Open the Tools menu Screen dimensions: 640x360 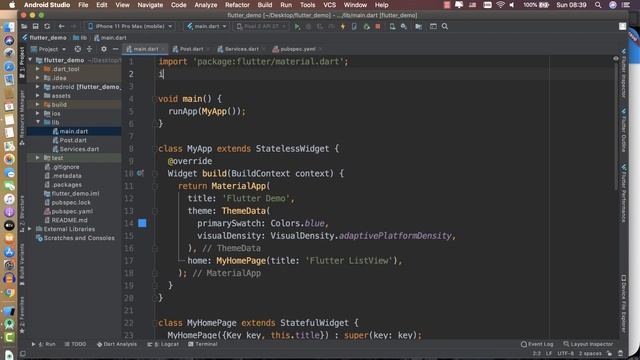(x=307, y=5)
